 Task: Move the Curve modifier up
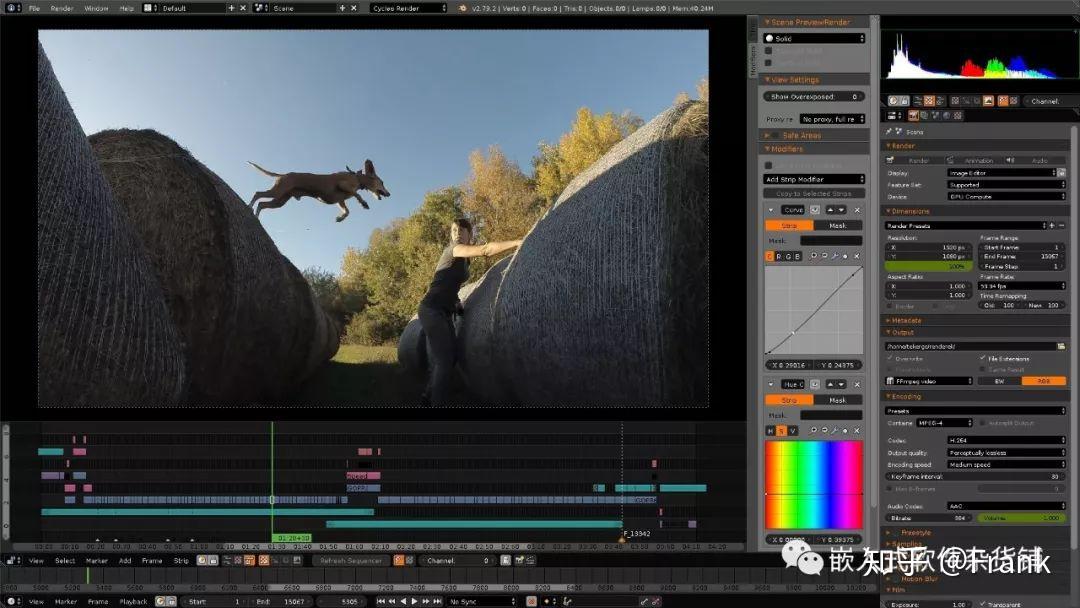pos(830,210)
